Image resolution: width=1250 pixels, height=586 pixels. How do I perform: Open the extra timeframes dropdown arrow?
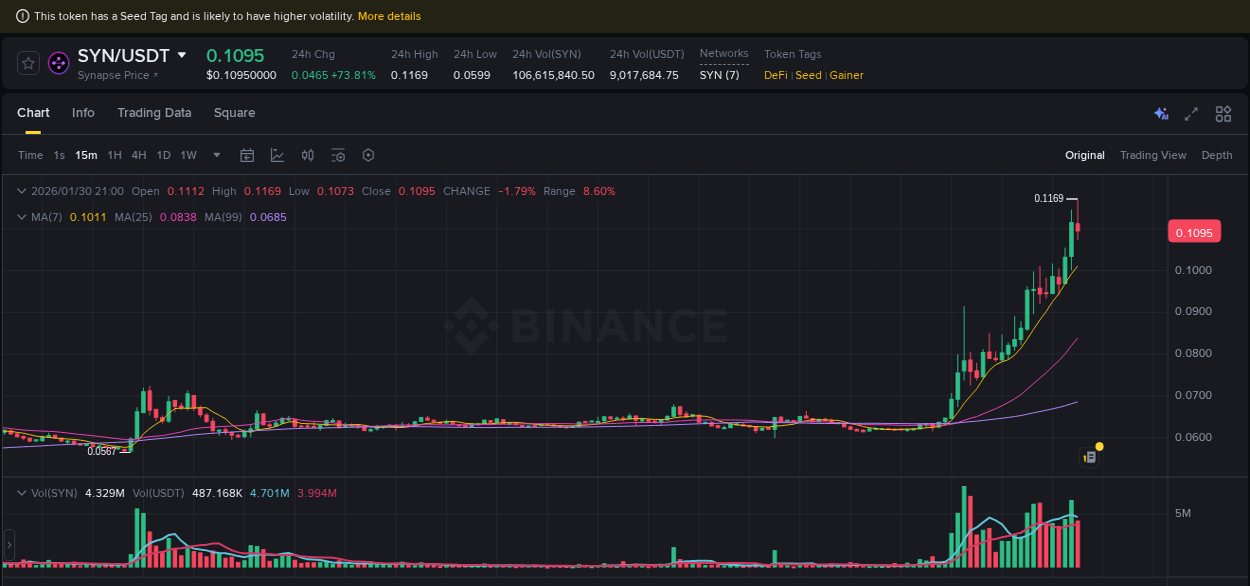click(x=216, y=155)
